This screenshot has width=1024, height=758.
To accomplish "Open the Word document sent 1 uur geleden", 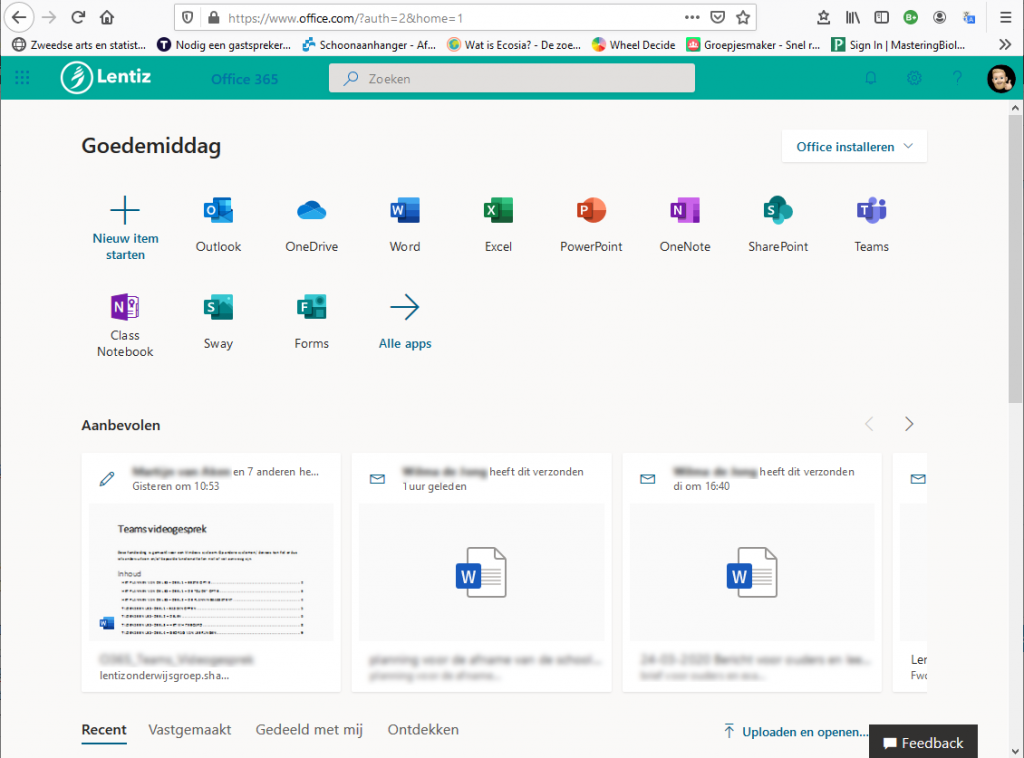I will point(481,572).
